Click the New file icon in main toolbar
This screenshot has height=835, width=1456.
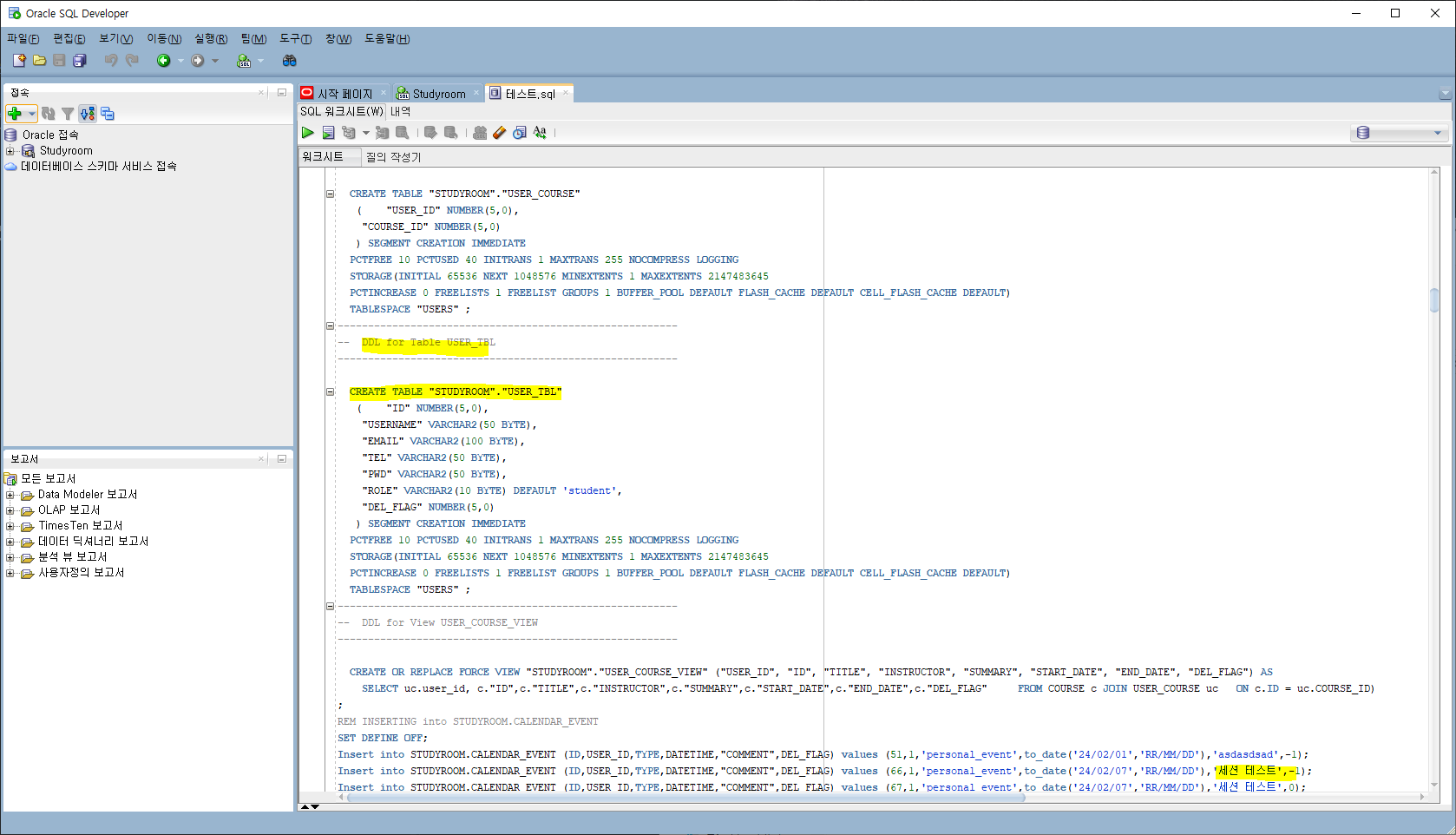pyautogui.click(x=19, y=61)
